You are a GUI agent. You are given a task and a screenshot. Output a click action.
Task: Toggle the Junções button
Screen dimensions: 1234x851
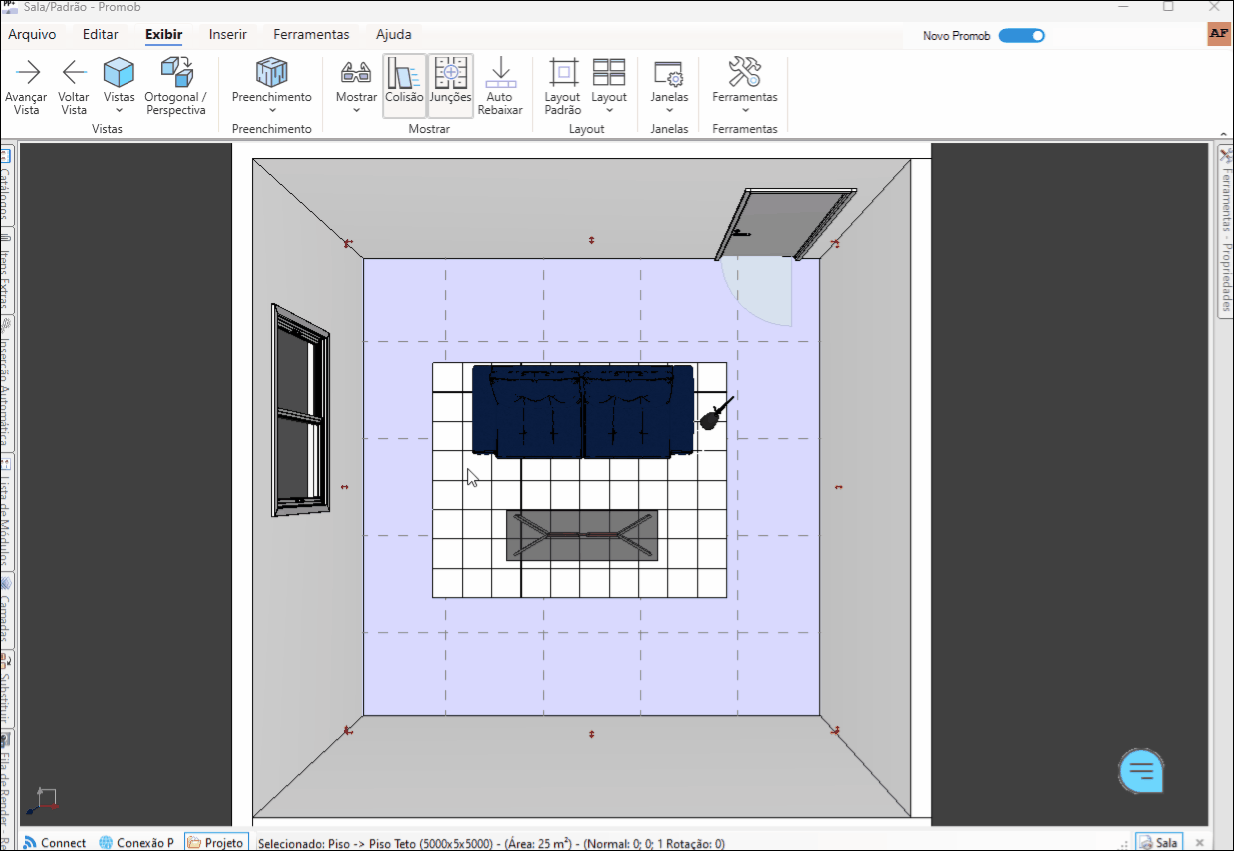click(451, 86)
